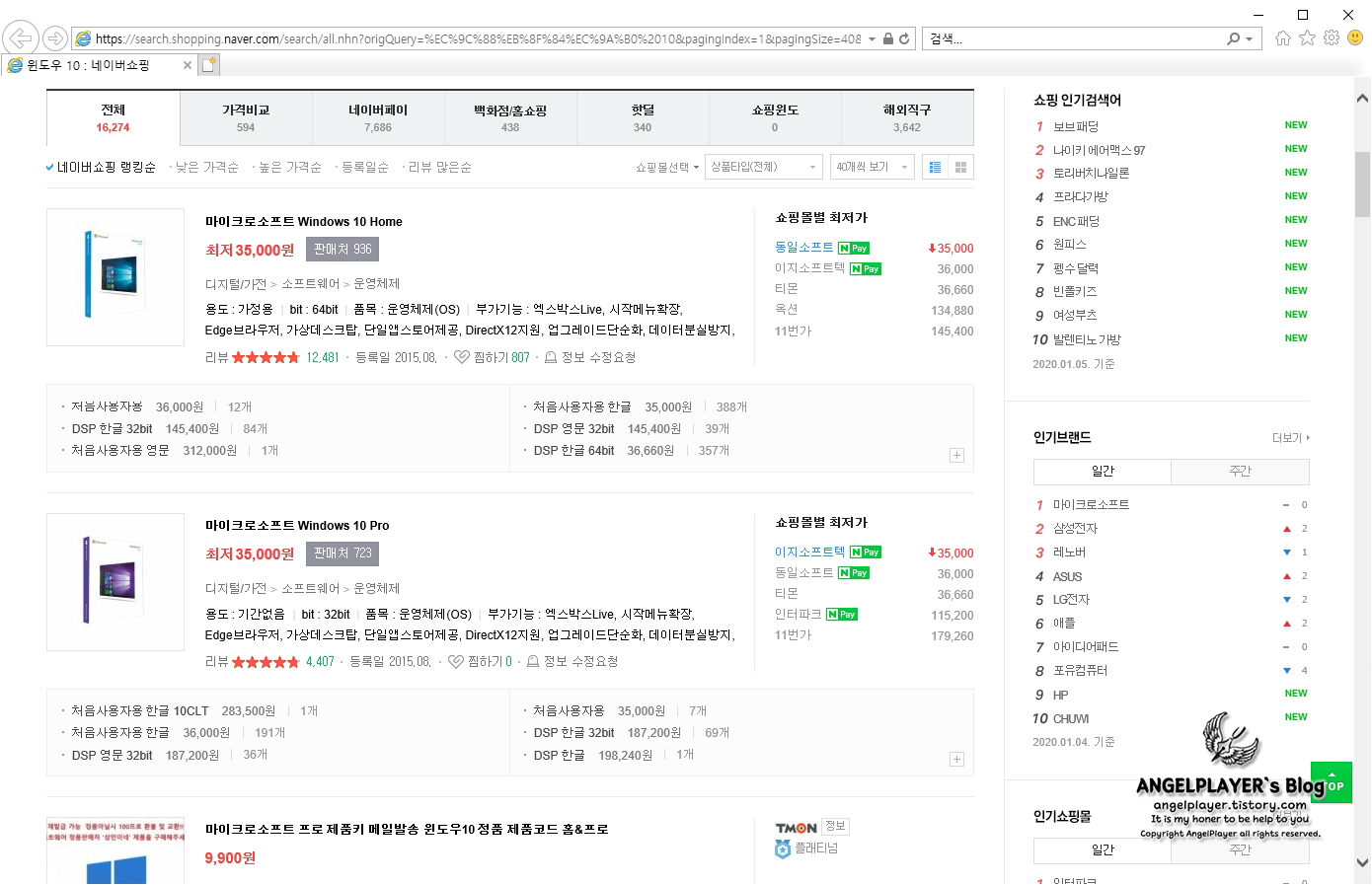The image size is (1372, 885).
Task: Click N Pay badge next to 이지소프트텍 in Home listing
Action: (865, 268)
